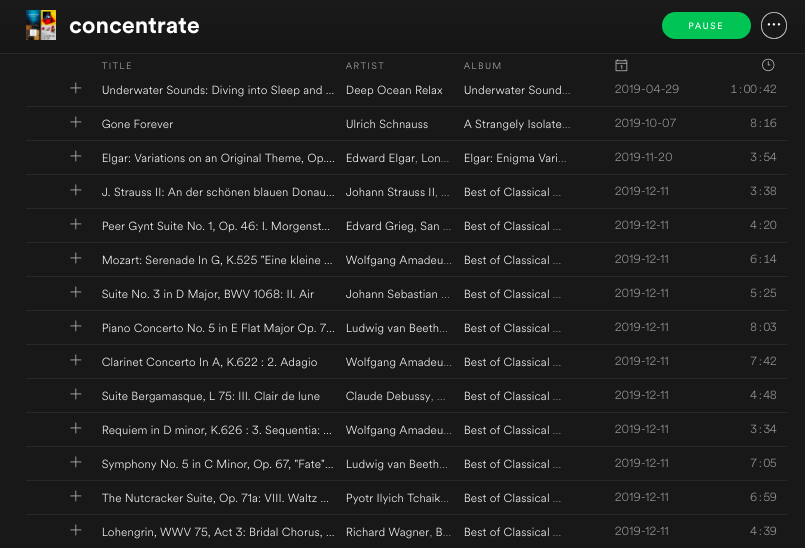Select Clarinet Concerto In A, K.622 title

coord(209,362)
